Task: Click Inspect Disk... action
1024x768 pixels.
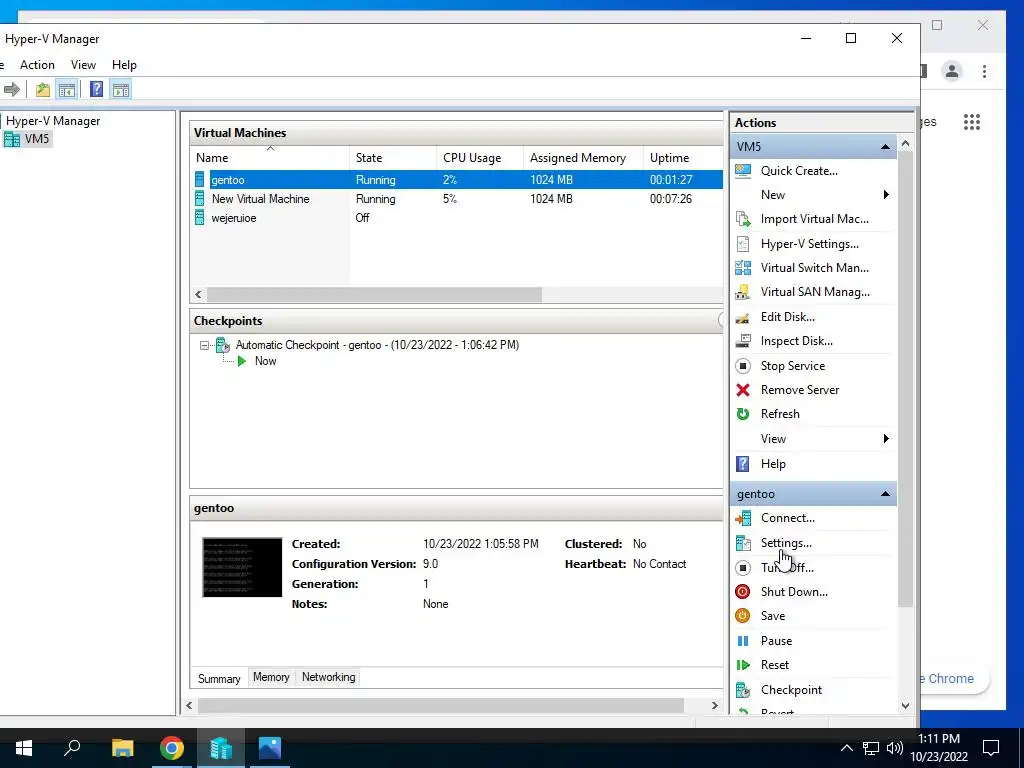Action: pyautogui.click(x=796, y=341)
